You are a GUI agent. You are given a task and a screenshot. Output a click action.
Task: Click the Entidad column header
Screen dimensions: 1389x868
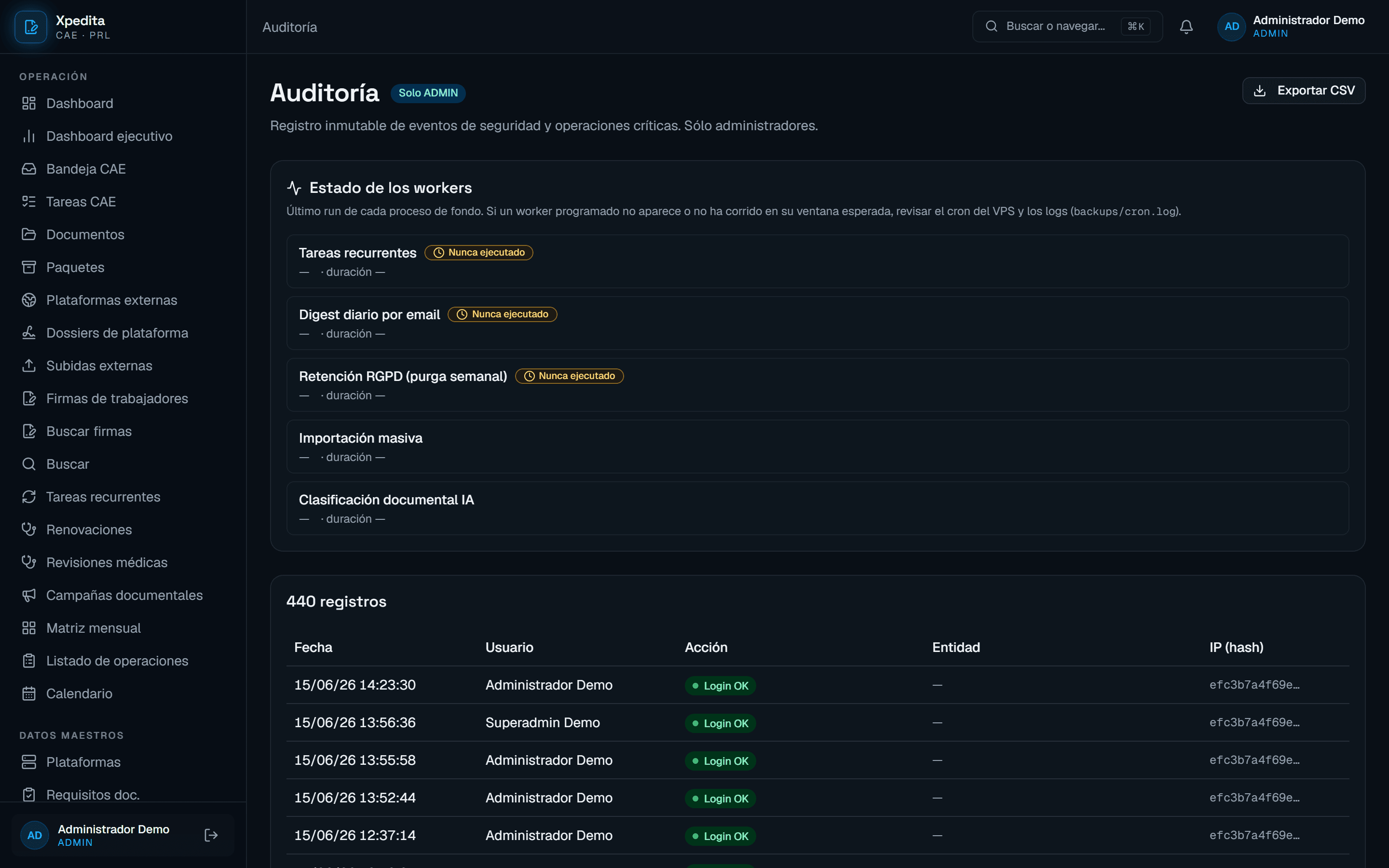pyautogui.click(x=956, y=648)
